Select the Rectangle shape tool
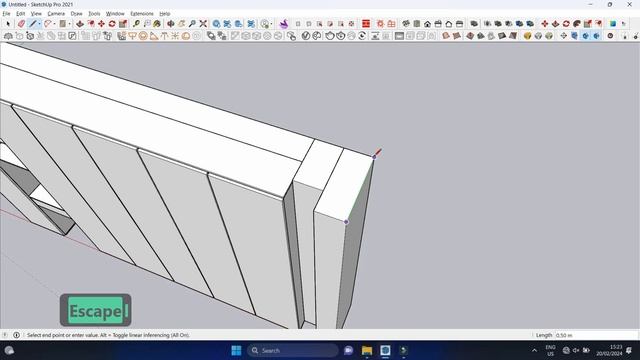This screenshot has width=640, height=360. pyautogui.click(x=62, y=24)
